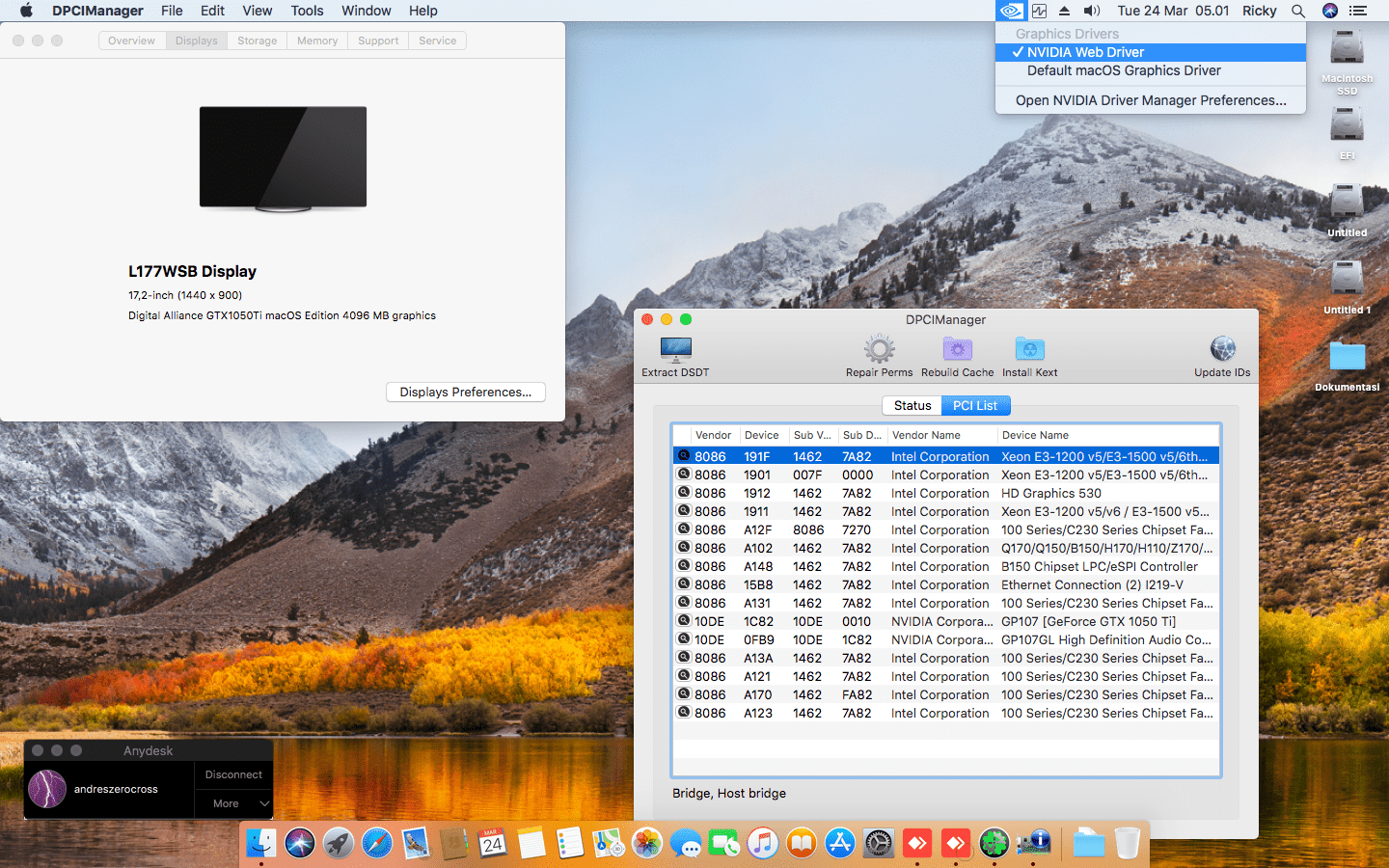Open the Macintosh SSD drive on desktop
Image resolution: width=1389 pixels, height=868 pixels.
tap(1347, 48)
